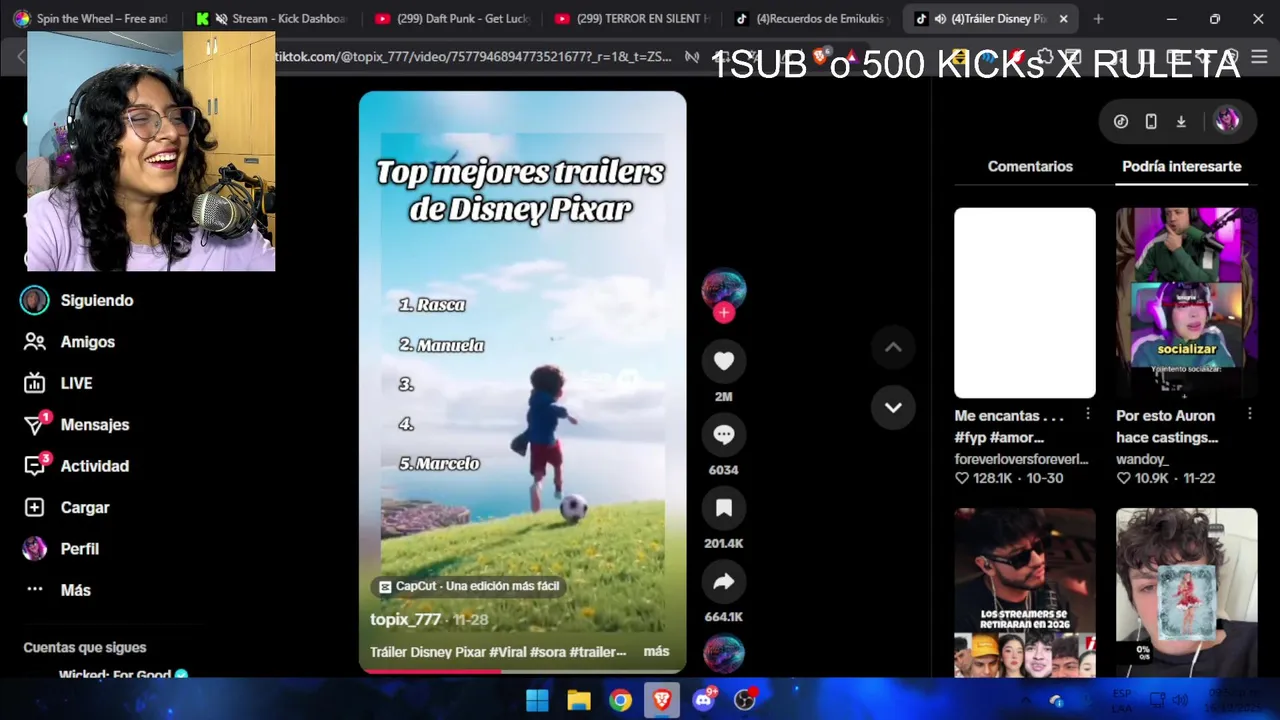This screenshot has height=720, width=1280.
Task: Open options for Me encantas video
Action: 1088,414
